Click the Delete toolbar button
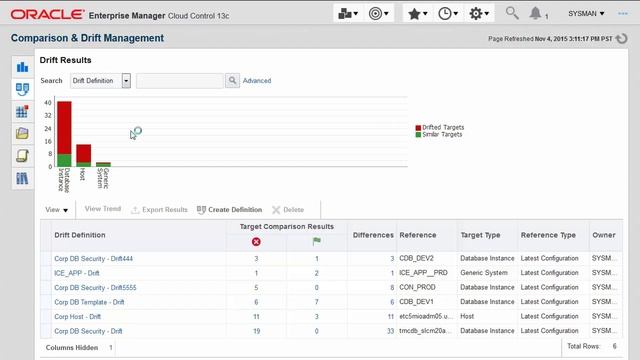The image size is (640, 360). 288,210
